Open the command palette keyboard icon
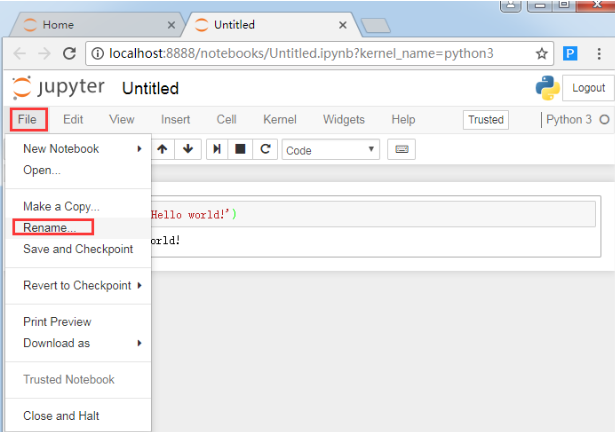This screenshot has height=432, width=615. 402,149
